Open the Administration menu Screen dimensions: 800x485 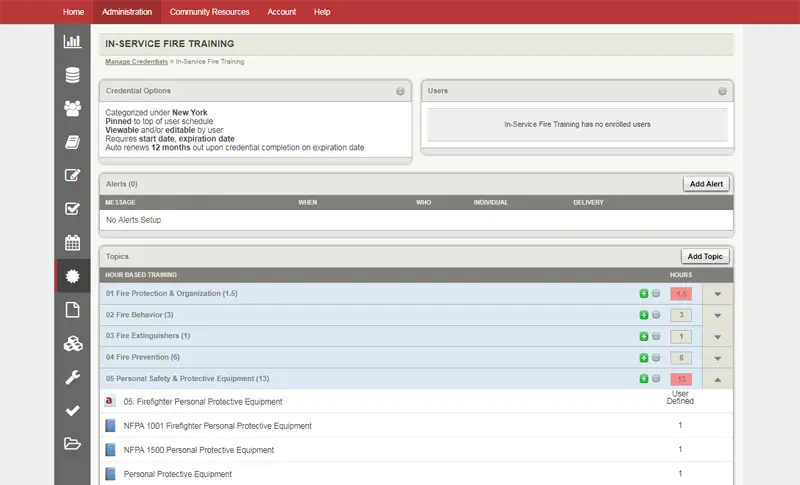coord(127,12)
